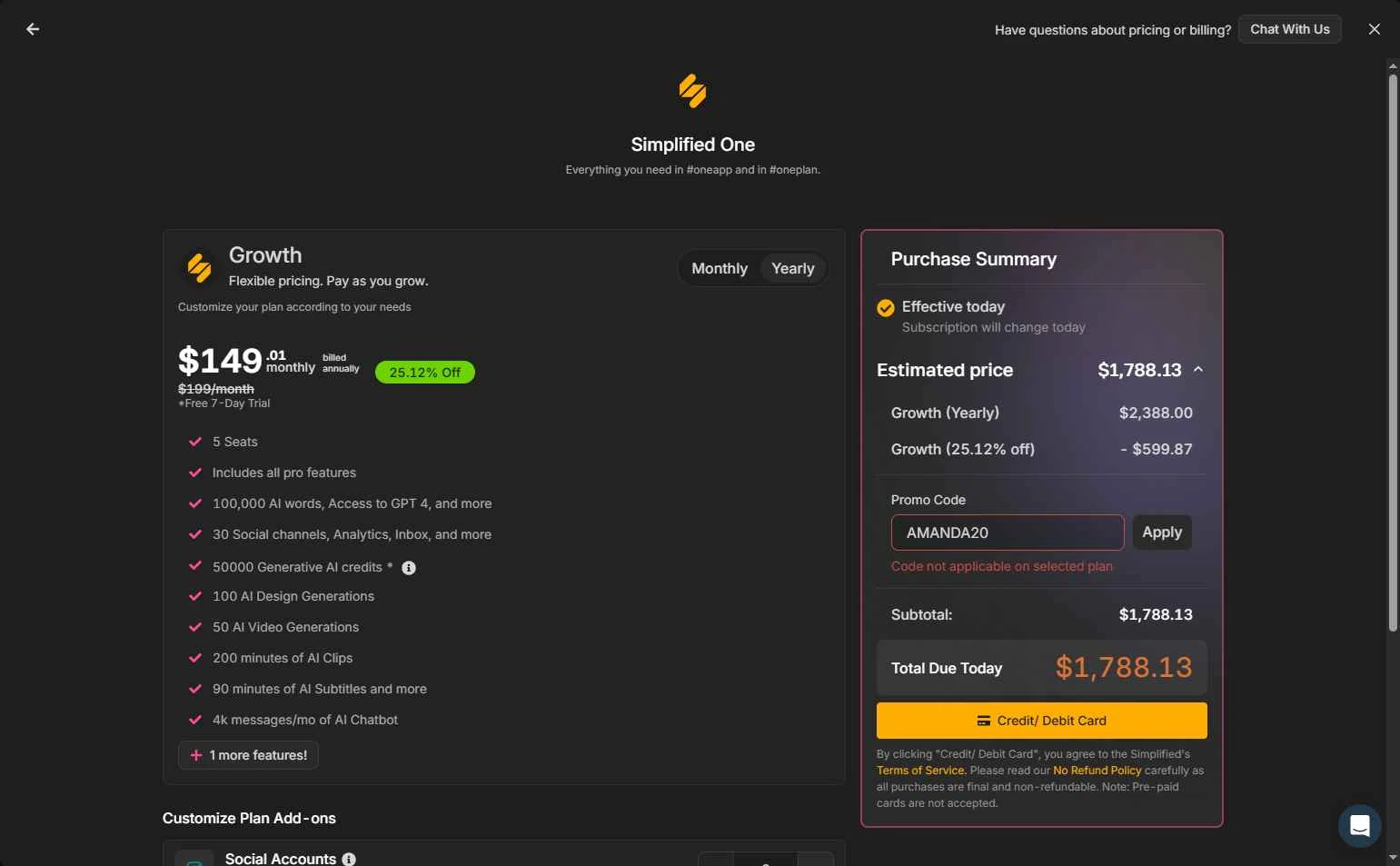Read the No Refund Policy
1400x866 pixels.
(1097, 771)
